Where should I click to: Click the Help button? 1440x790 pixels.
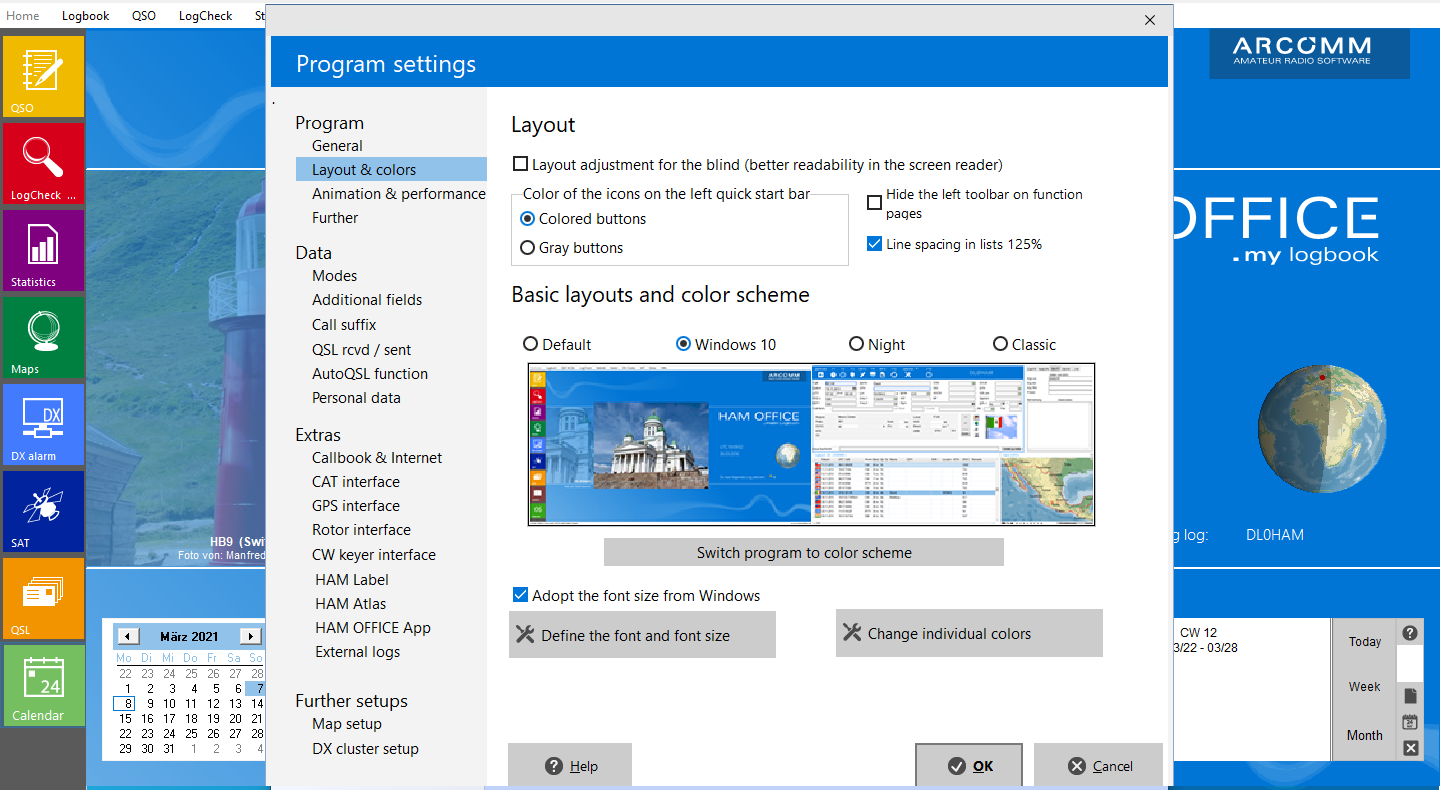tap(570, 766)
